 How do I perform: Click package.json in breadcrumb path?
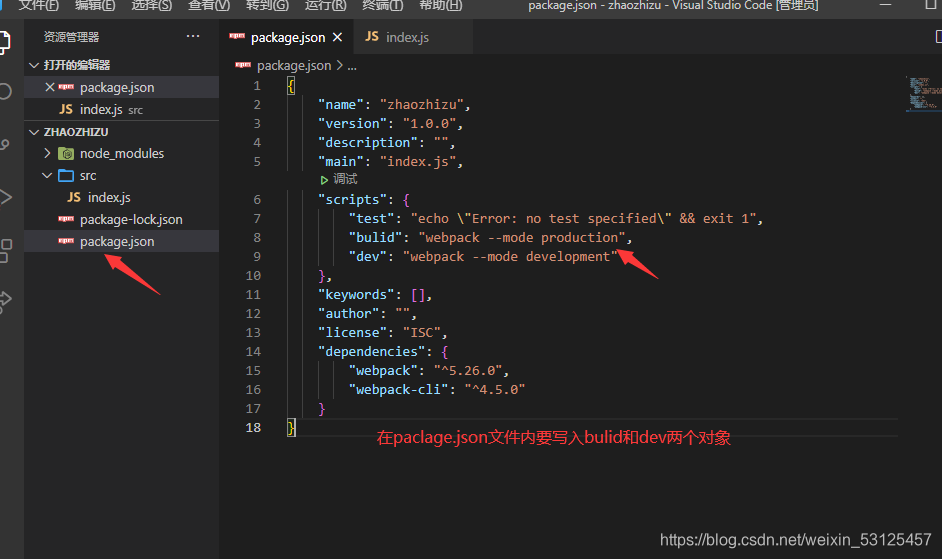(x=294, y=66)
